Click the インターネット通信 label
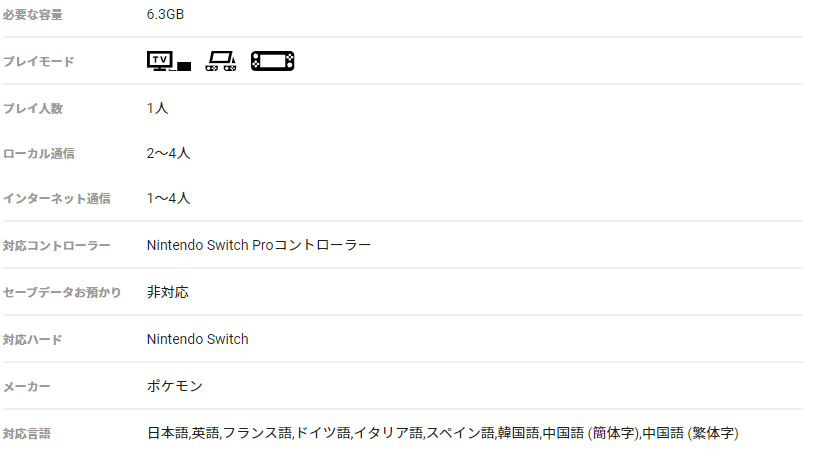 (x=57, y=198)
